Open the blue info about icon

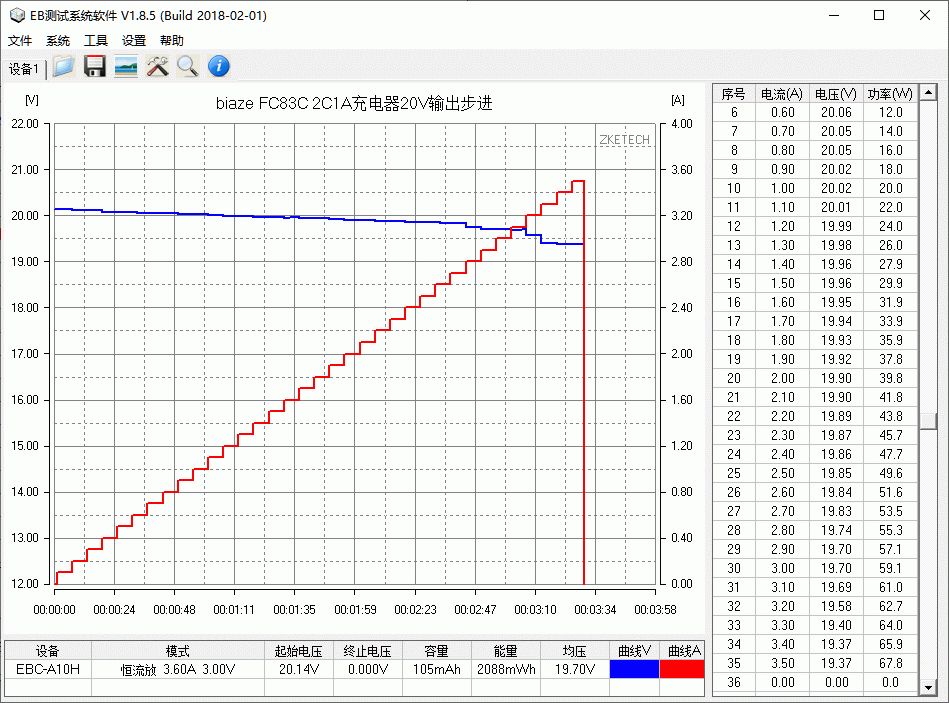218,66
